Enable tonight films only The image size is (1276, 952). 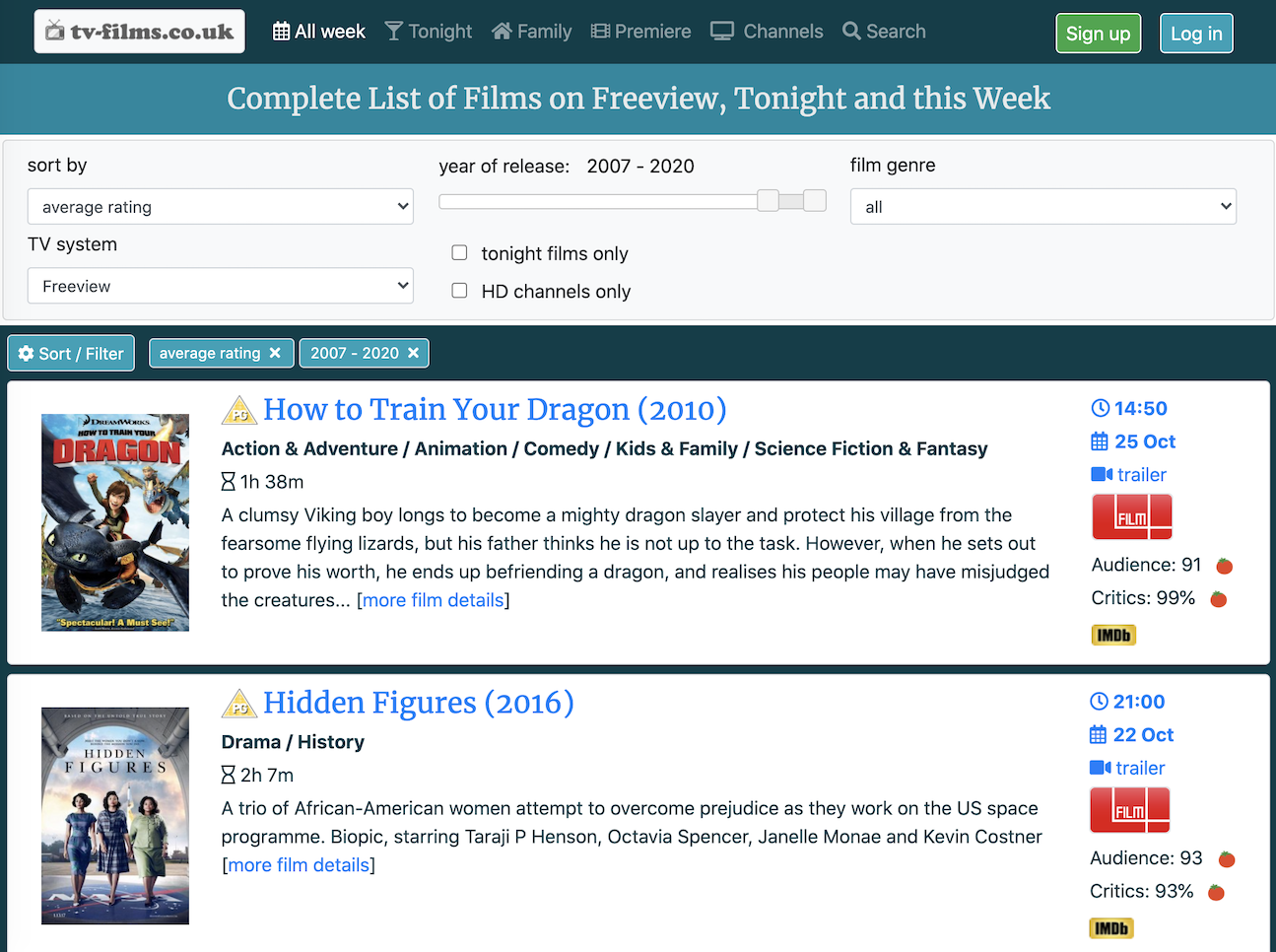459,252
